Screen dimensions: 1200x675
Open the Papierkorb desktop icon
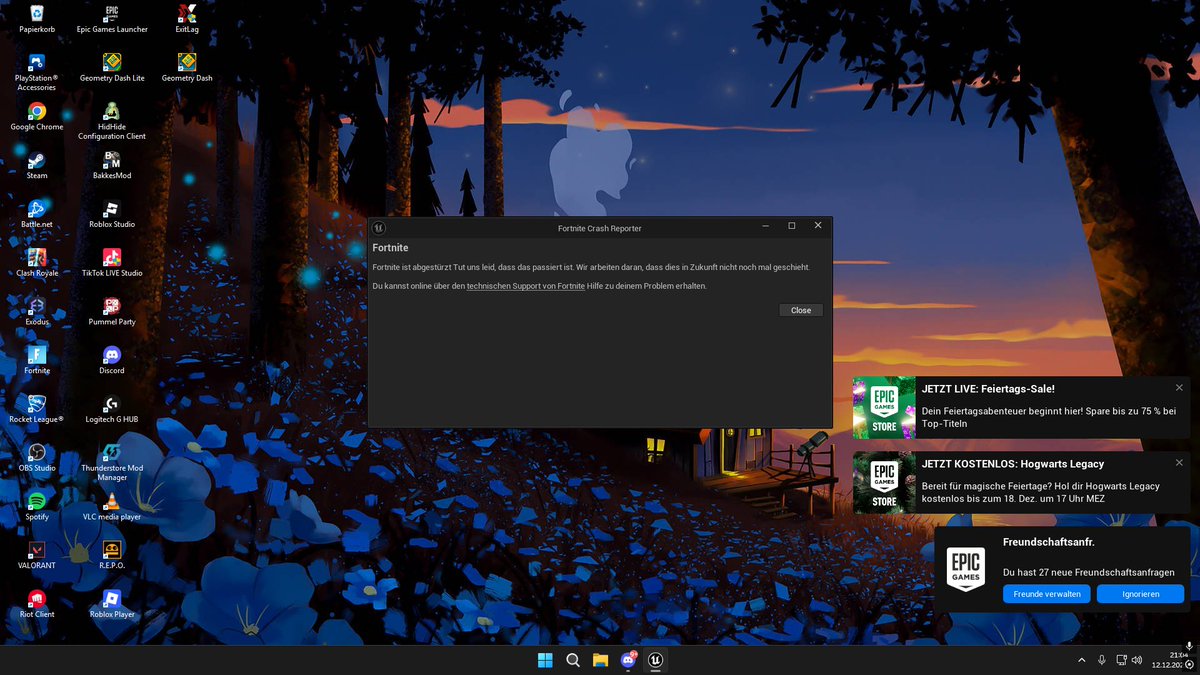click(x=37, y=18)
